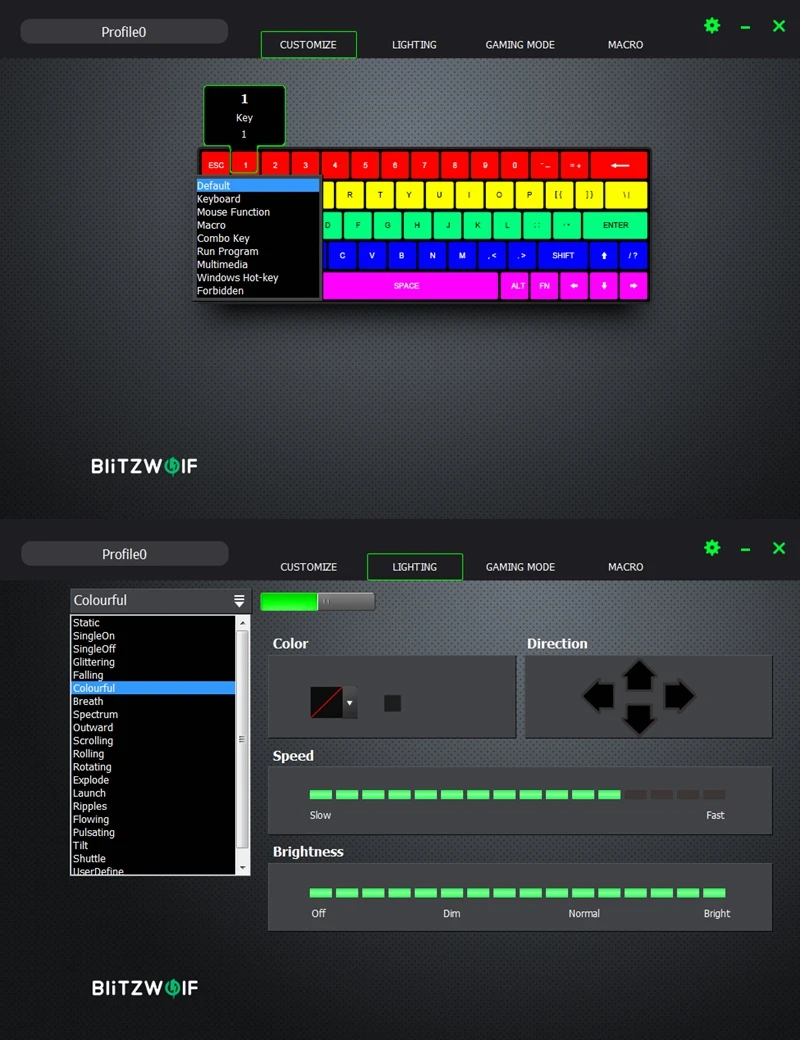Select the magenta down-arrow key
This screenshot has width=800, height=1041.
[604, 286]
